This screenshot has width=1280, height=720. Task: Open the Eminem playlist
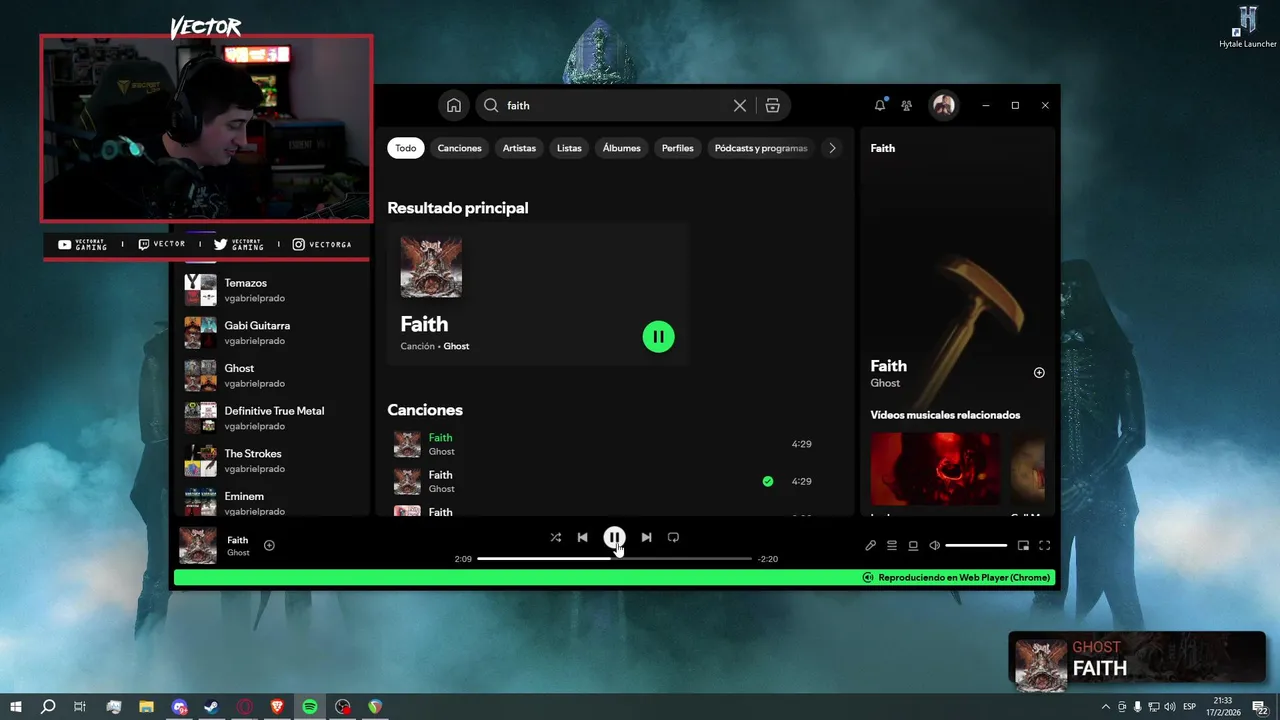(270, 500)
